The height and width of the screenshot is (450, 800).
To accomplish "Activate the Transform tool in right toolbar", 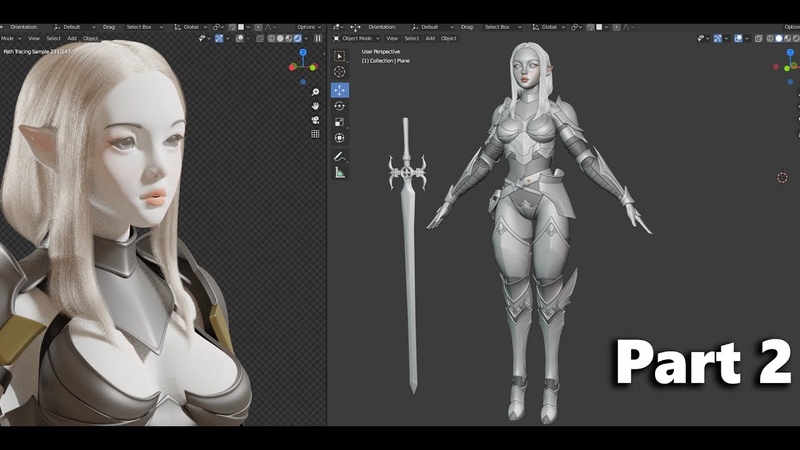I will point(339,138).
